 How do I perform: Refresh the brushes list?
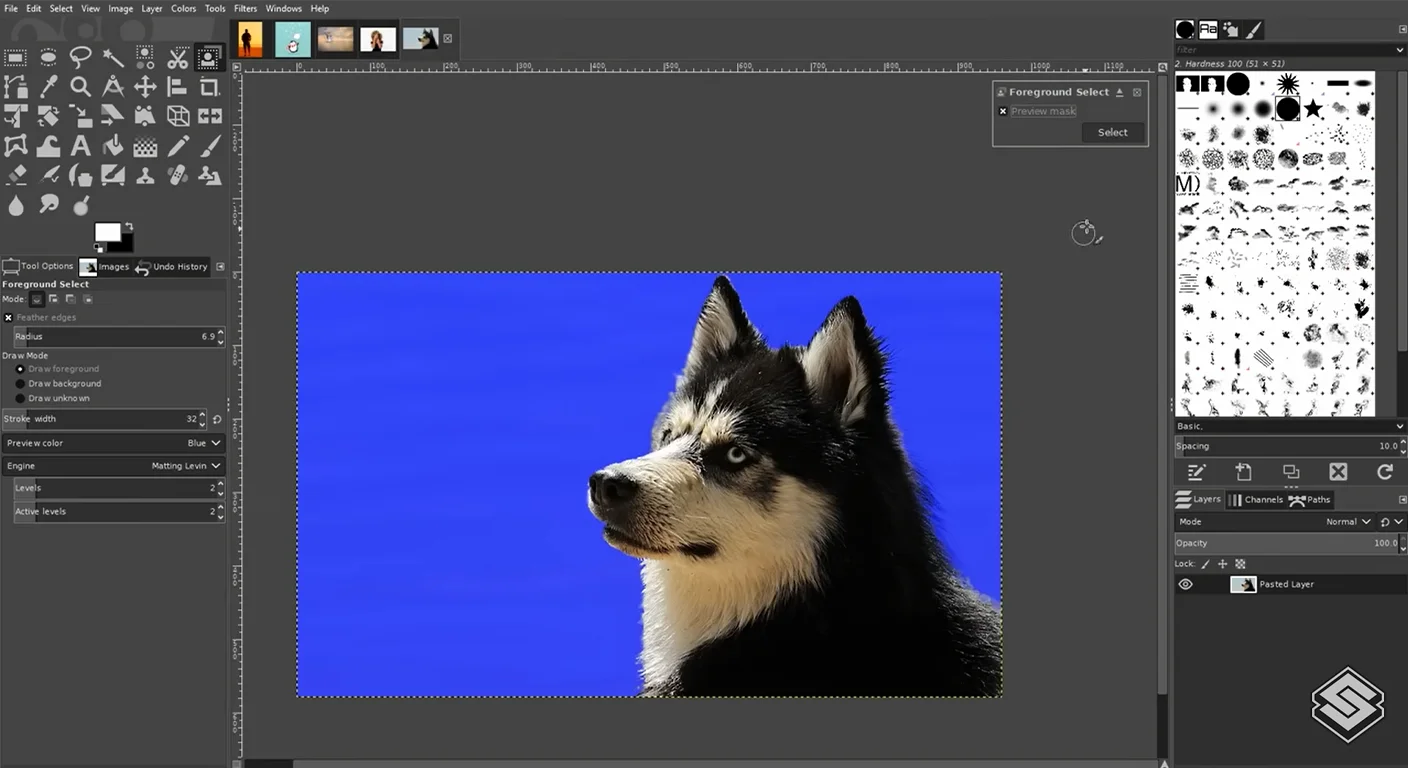pyautogui.click(x=1385, y=472)
